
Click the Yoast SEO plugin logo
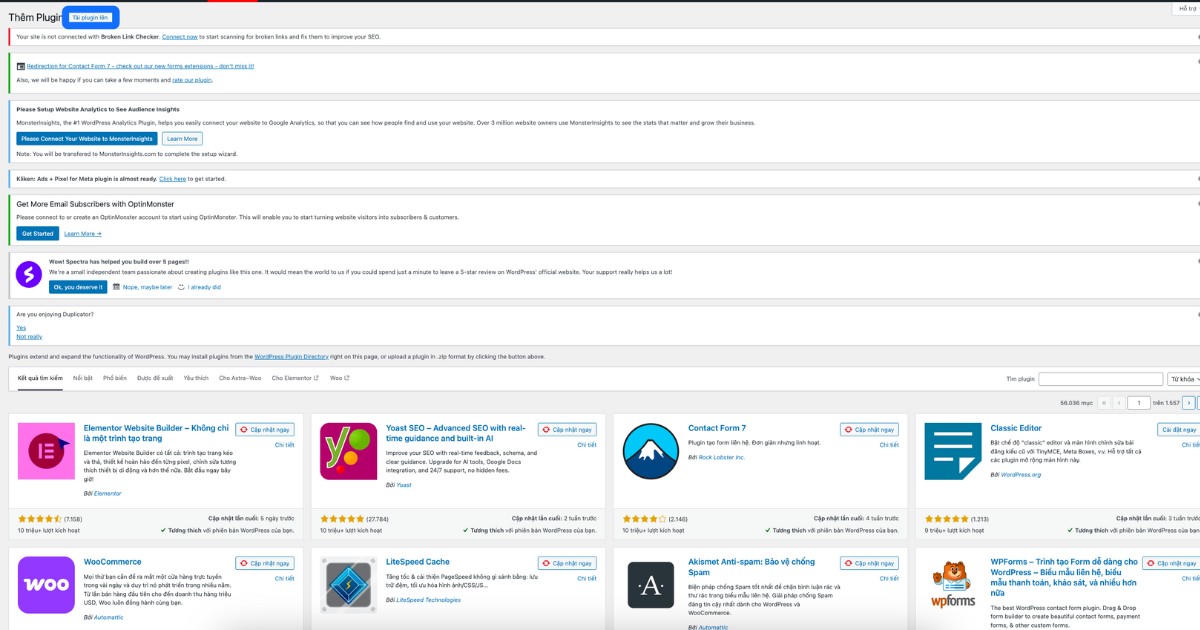pyautogui.click(x=349, y=451)
